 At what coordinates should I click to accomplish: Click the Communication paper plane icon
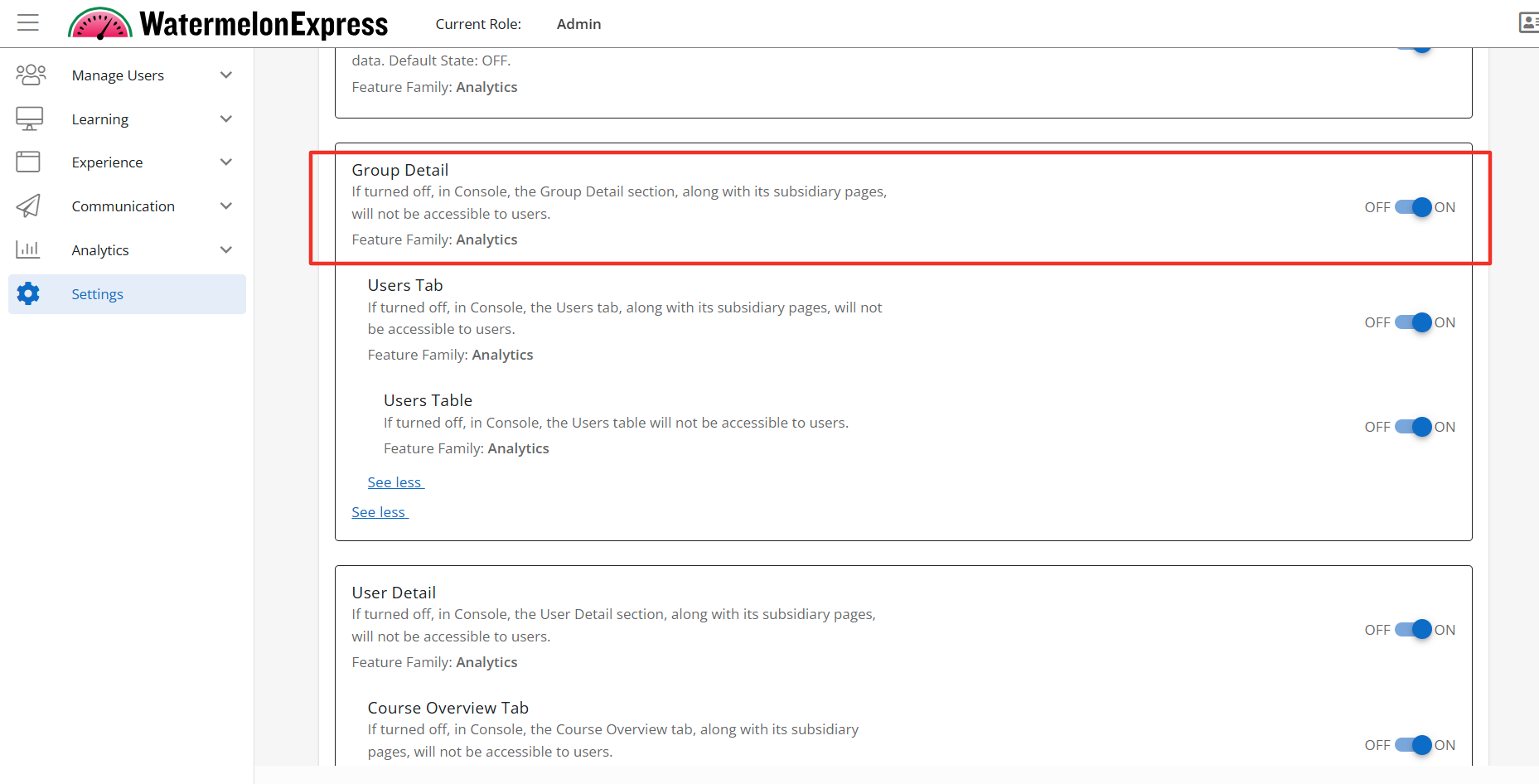28,206
